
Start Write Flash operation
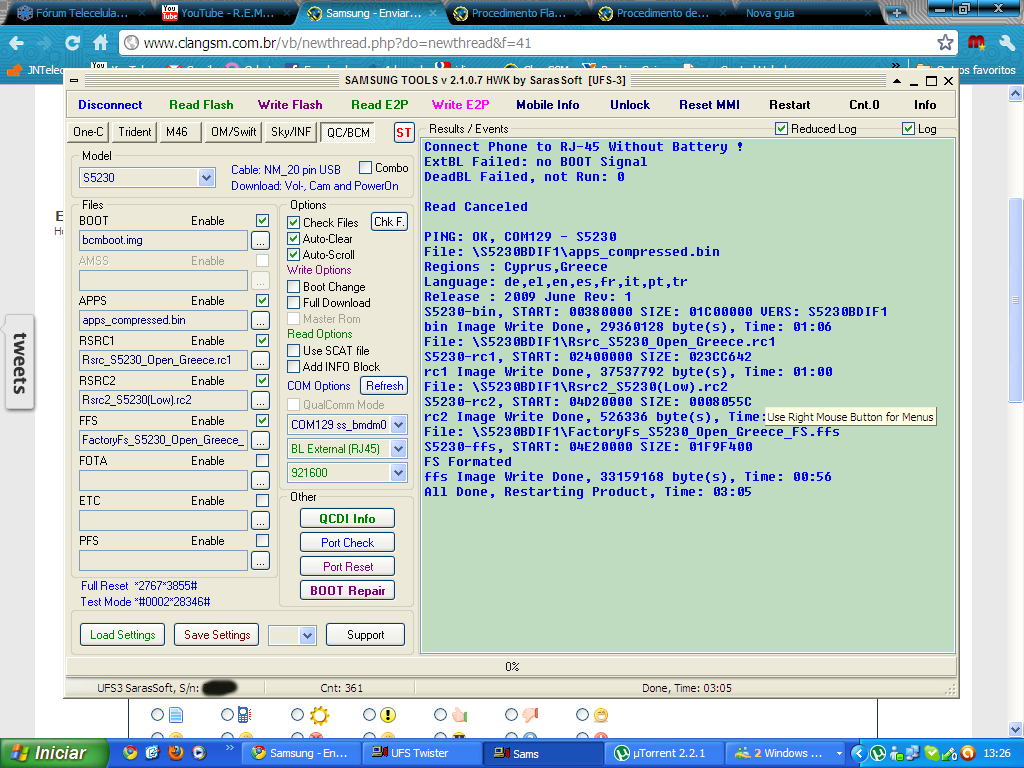pos(290,104)
